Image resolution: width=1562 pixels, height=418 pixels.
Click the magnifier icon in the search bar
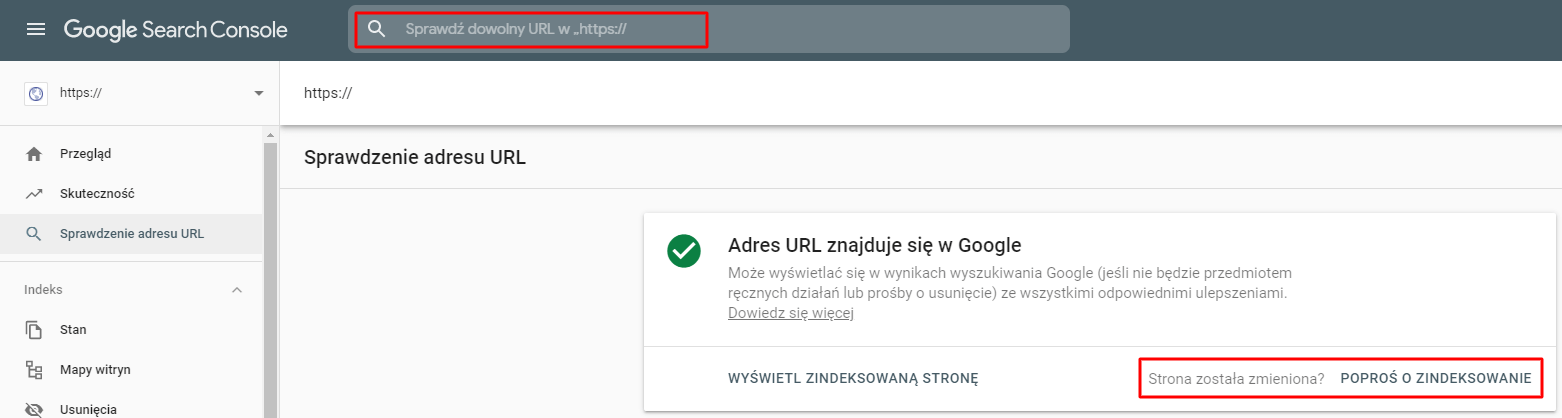tap(377, 29)
